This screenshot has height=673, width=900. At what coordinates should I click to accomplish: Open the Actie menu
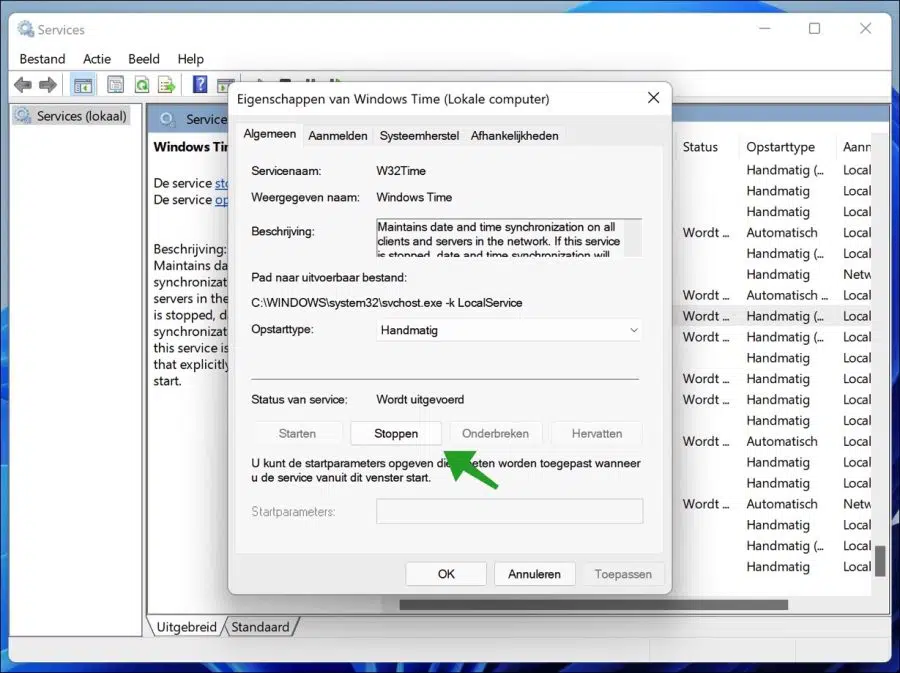tap(97, 59)
